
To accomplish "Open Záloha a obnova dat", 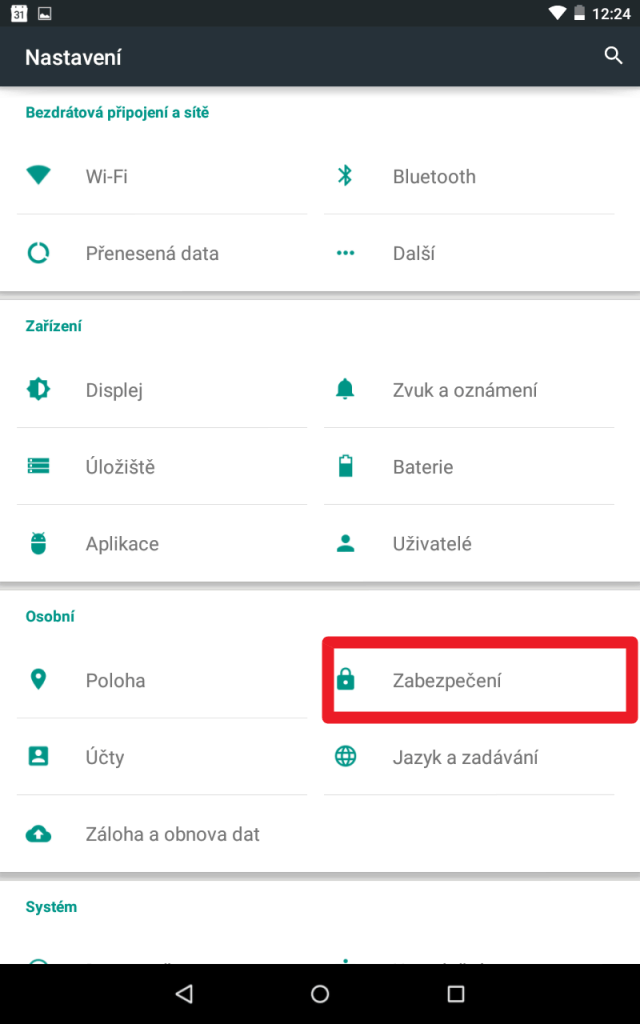I will click(162, 834).
